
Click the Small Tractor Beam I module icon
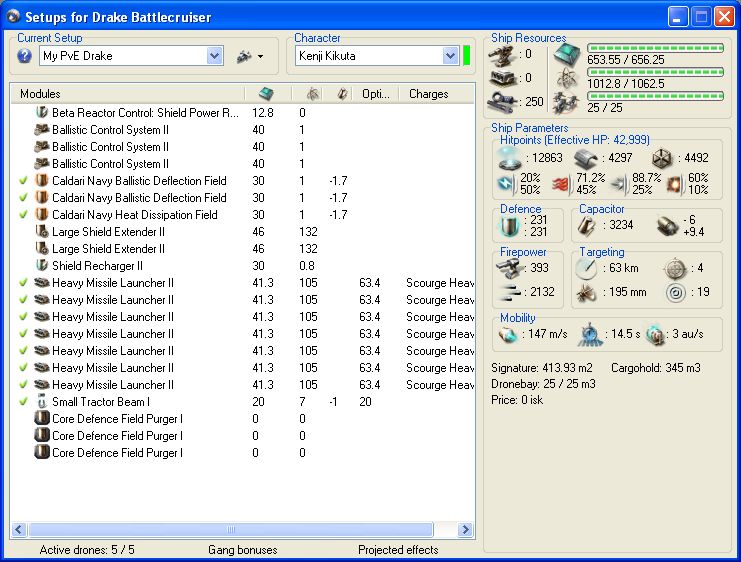(x=42, y=402)
